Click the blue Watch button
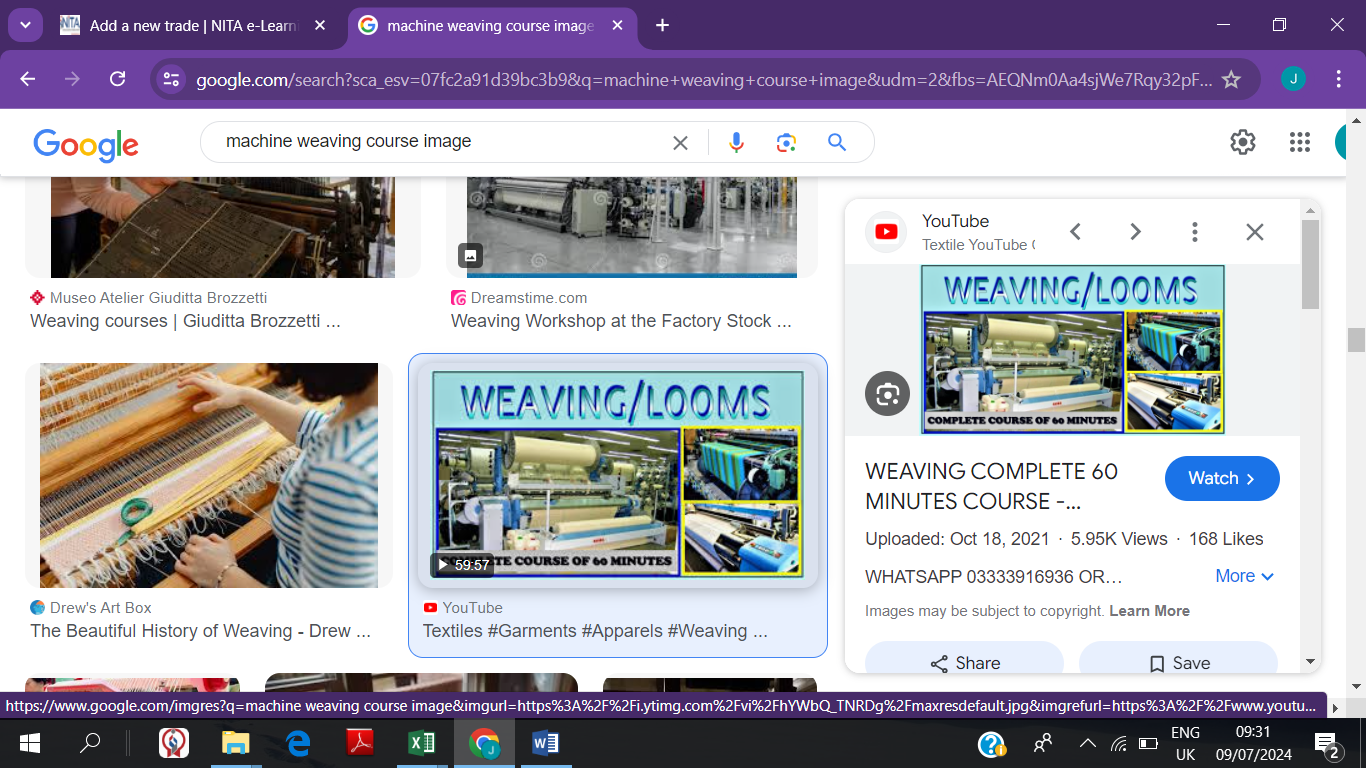The image size is (1366, 768). pyautogui.click(x=1222, y=479)
